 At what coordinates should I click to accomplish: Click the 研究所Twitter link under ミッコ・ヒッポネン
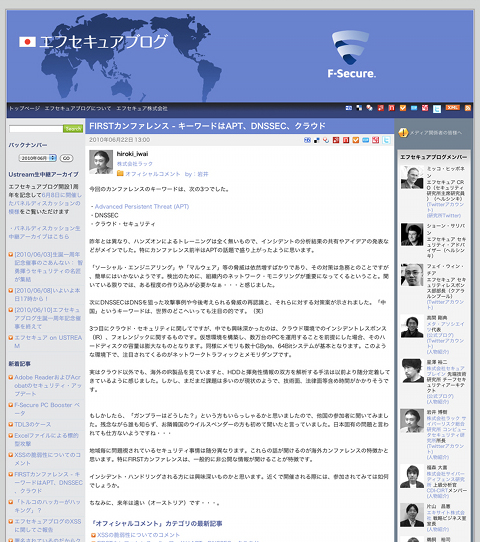tap(444, 215)
